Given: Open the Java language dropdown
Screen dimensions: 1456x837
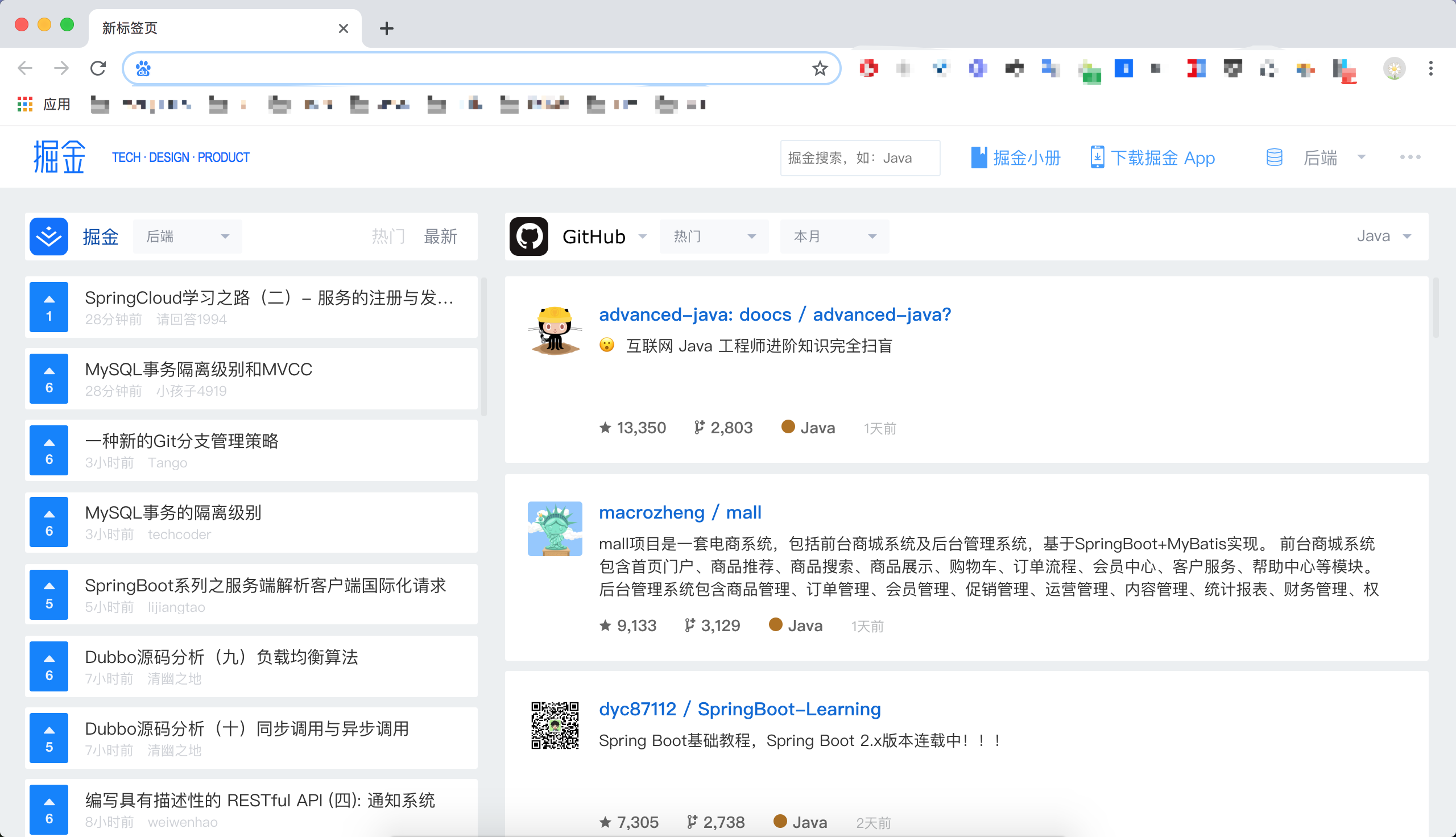Looking at the screenshot, I should coord(1384,237).
